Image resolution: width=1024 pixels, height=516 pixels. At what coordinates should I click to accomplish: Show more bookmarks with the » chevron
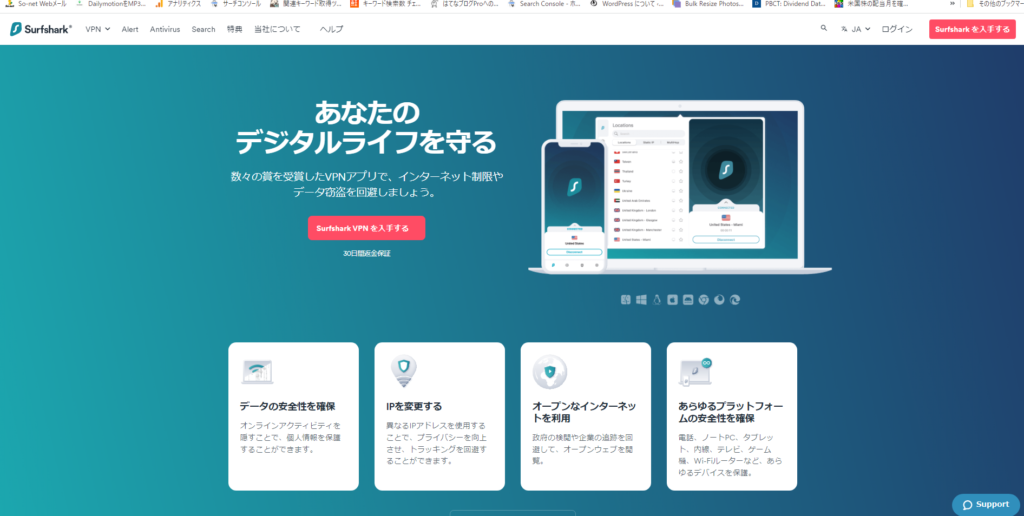[952, 4]
